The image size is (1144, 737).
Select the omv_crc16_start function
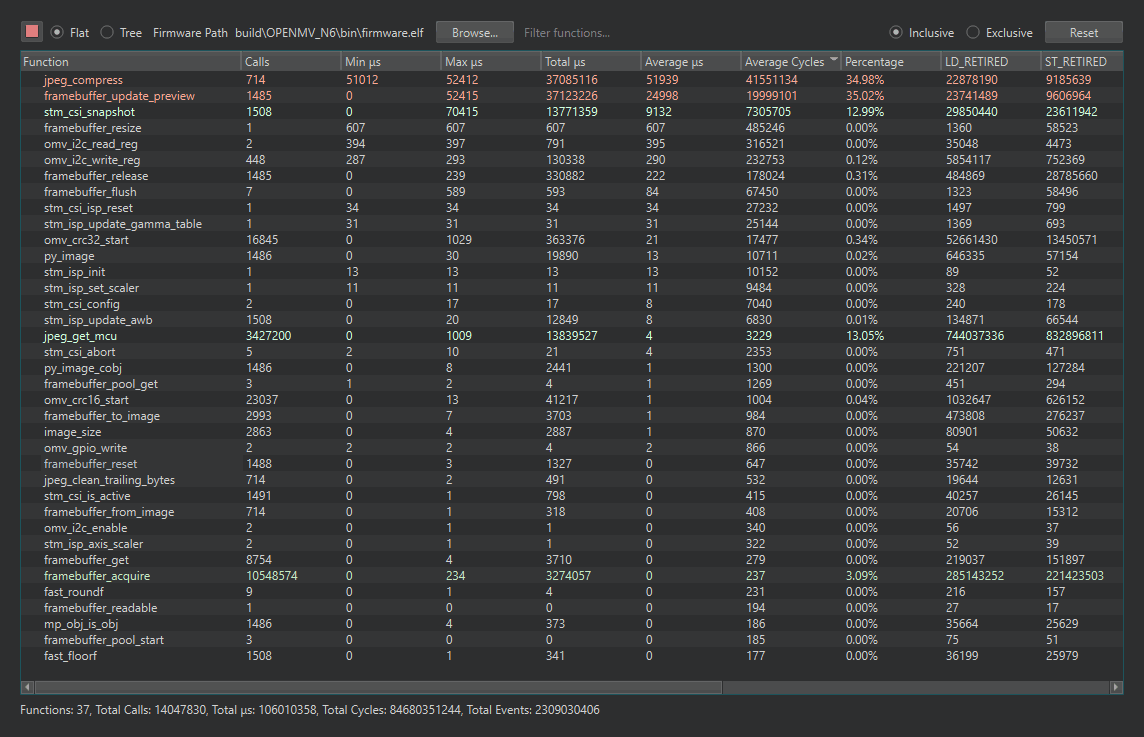pos(572,400)
